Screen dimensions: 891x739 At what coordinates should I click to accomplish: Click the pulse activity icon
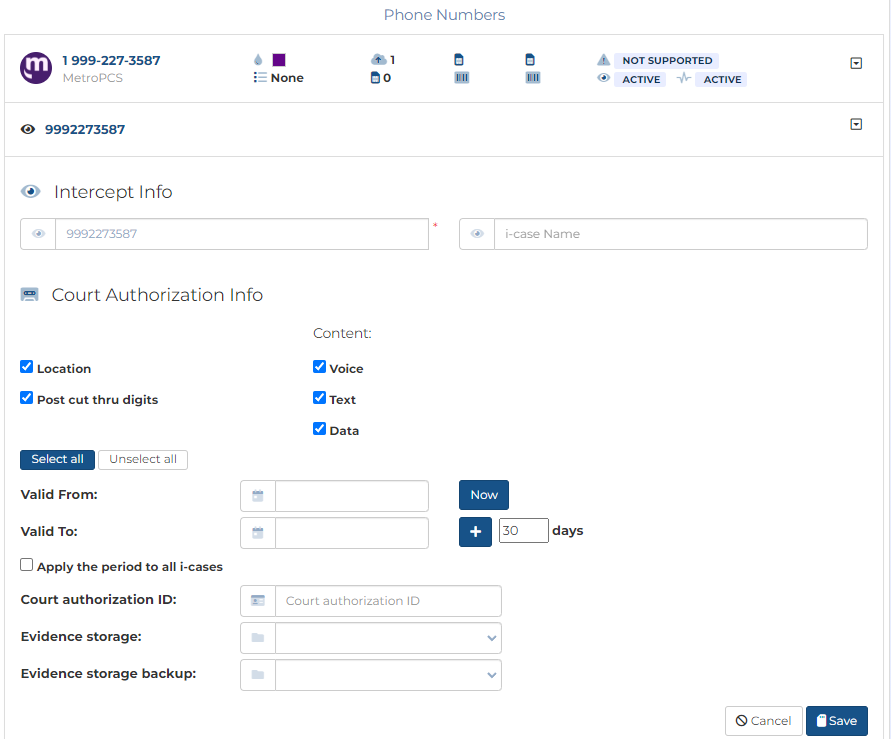click(x=684, y=79)
